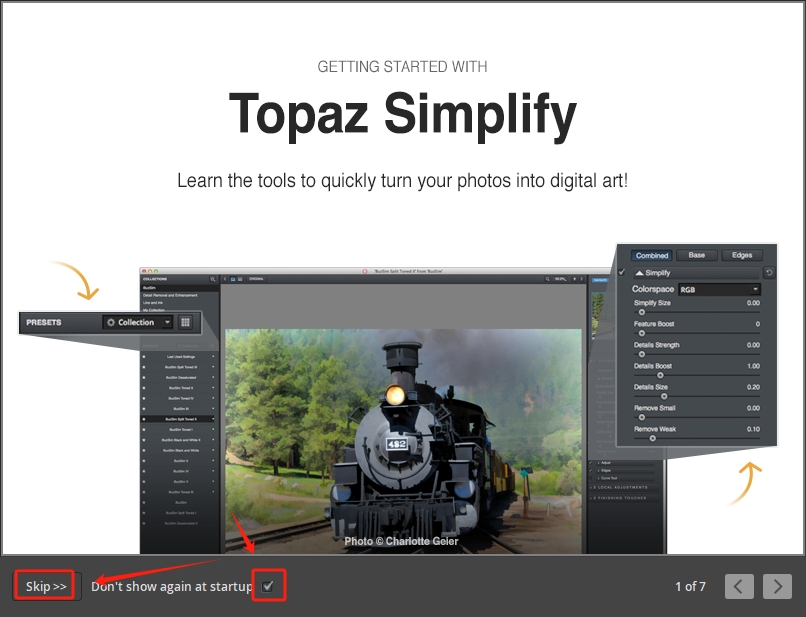Click the PRESETS label in the callout
Screen dimensions: 806x617
44,322
